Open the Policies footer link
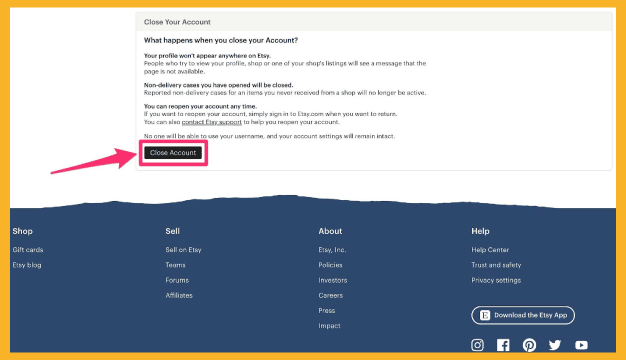Viewport: 626px width, 360px height. click(330, 265)
